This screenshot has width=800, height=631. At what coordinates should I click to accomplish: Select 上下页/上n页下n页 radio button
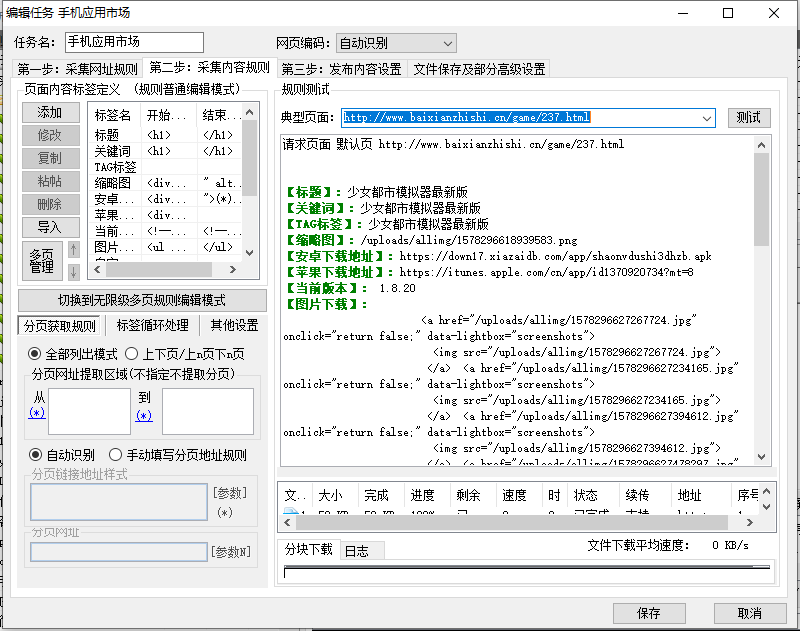pos(185,354)
